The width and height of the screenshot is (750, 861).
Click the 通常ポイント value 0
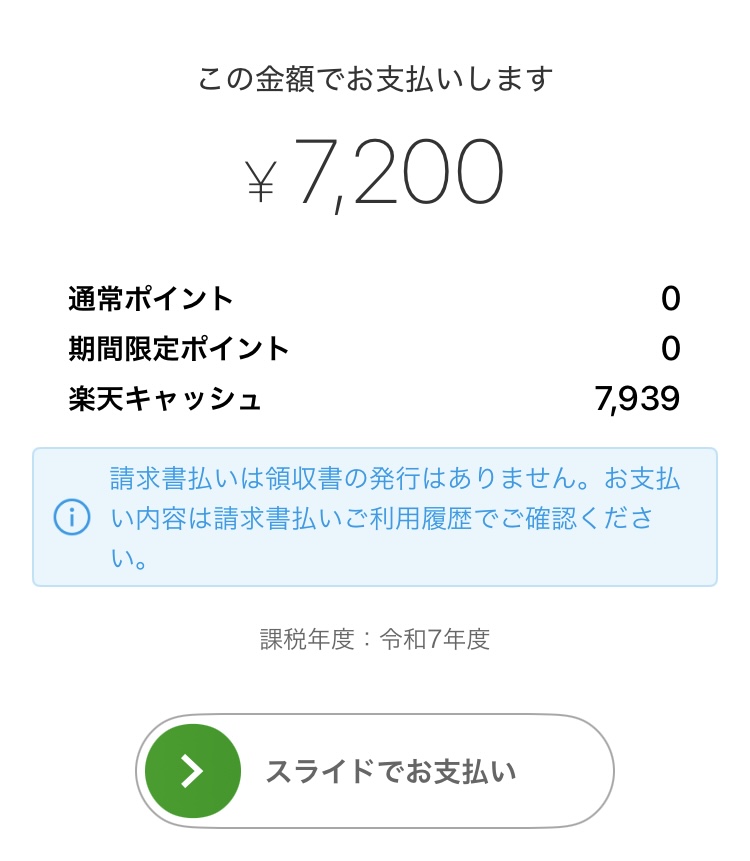point(670,299)
